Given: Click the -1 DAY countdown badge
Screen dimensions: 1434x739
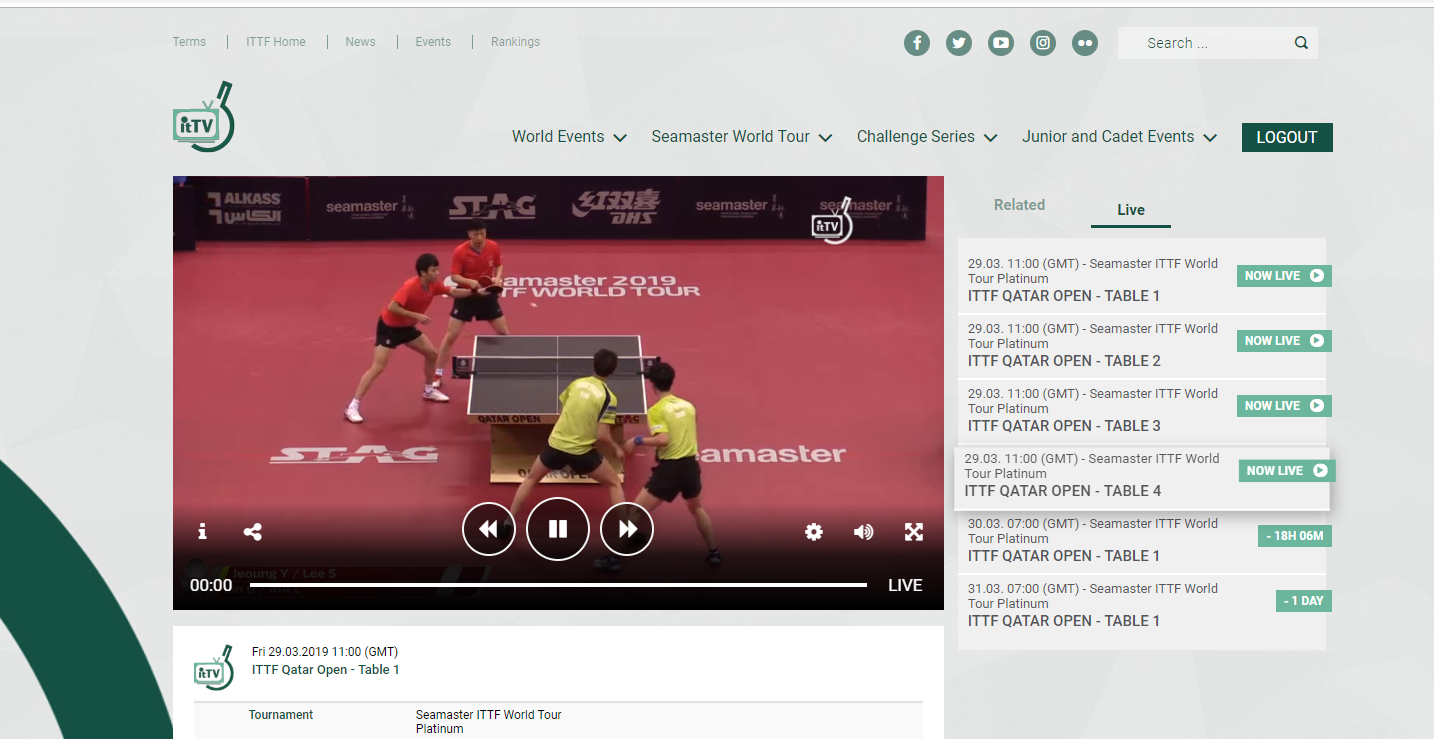Looking at the screenshot, I should [x=1304, y=601].
